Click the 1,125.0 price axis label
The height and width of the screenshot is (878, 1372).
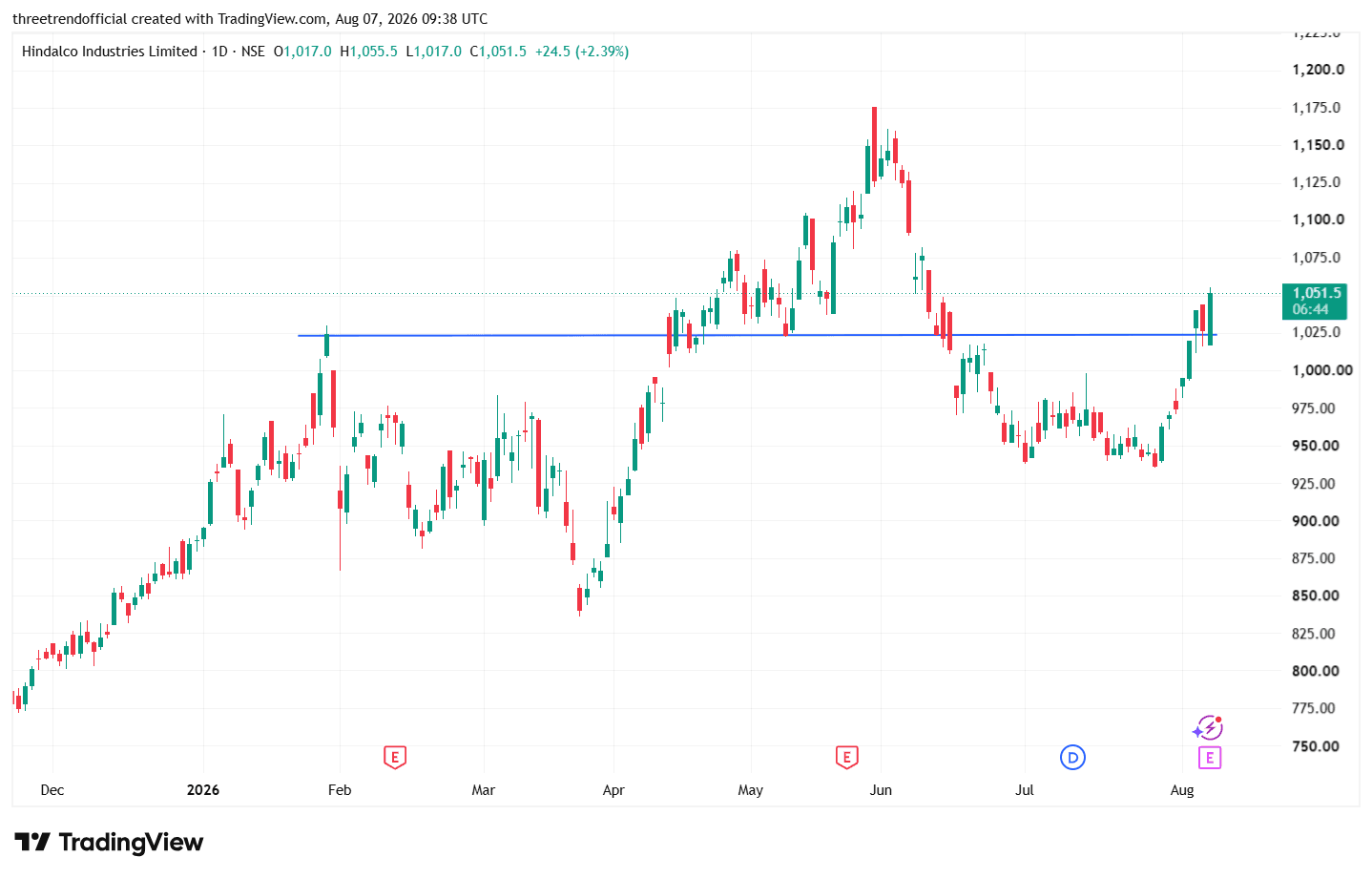[1316, 182]
